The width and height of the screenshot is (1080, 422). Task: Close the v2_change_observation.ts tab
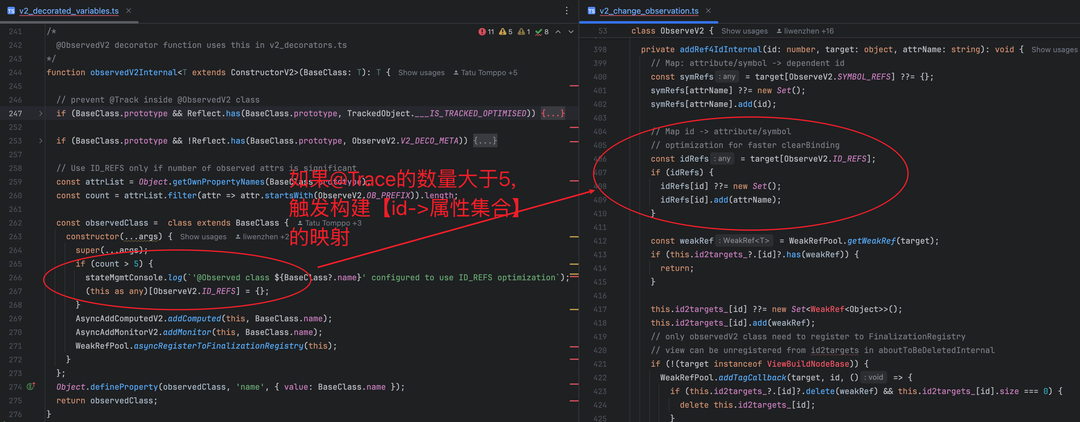(x=707, y=11)
